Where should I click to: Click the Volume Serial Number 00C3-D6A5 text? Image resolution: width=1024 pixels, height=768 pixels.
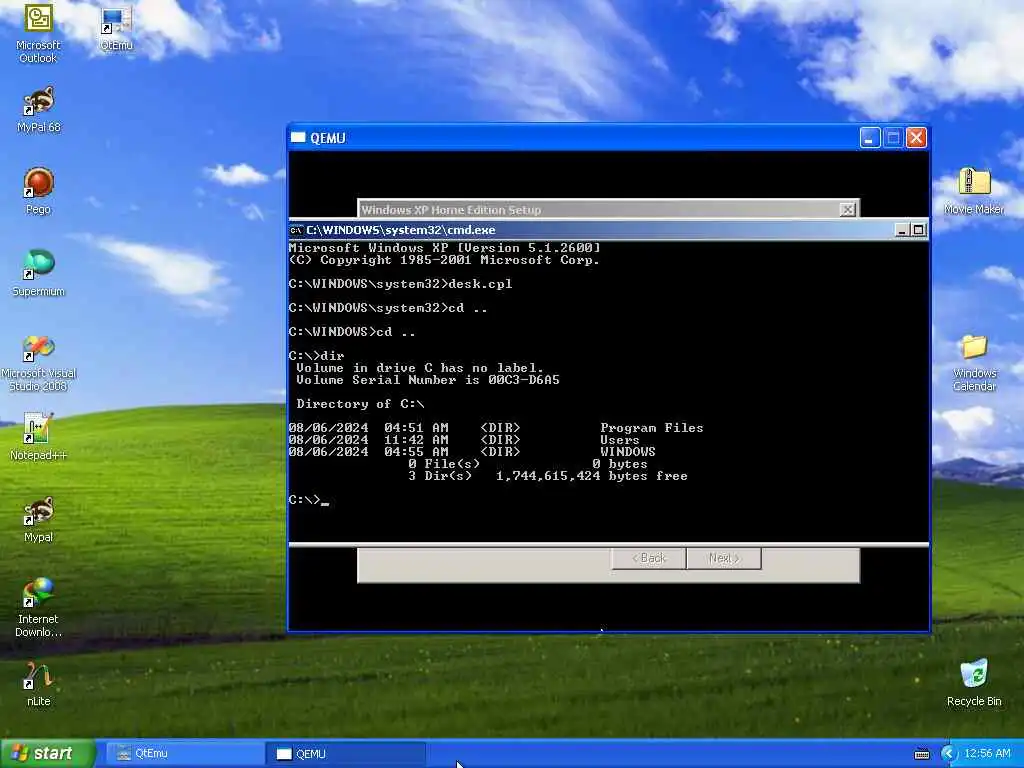428,379
